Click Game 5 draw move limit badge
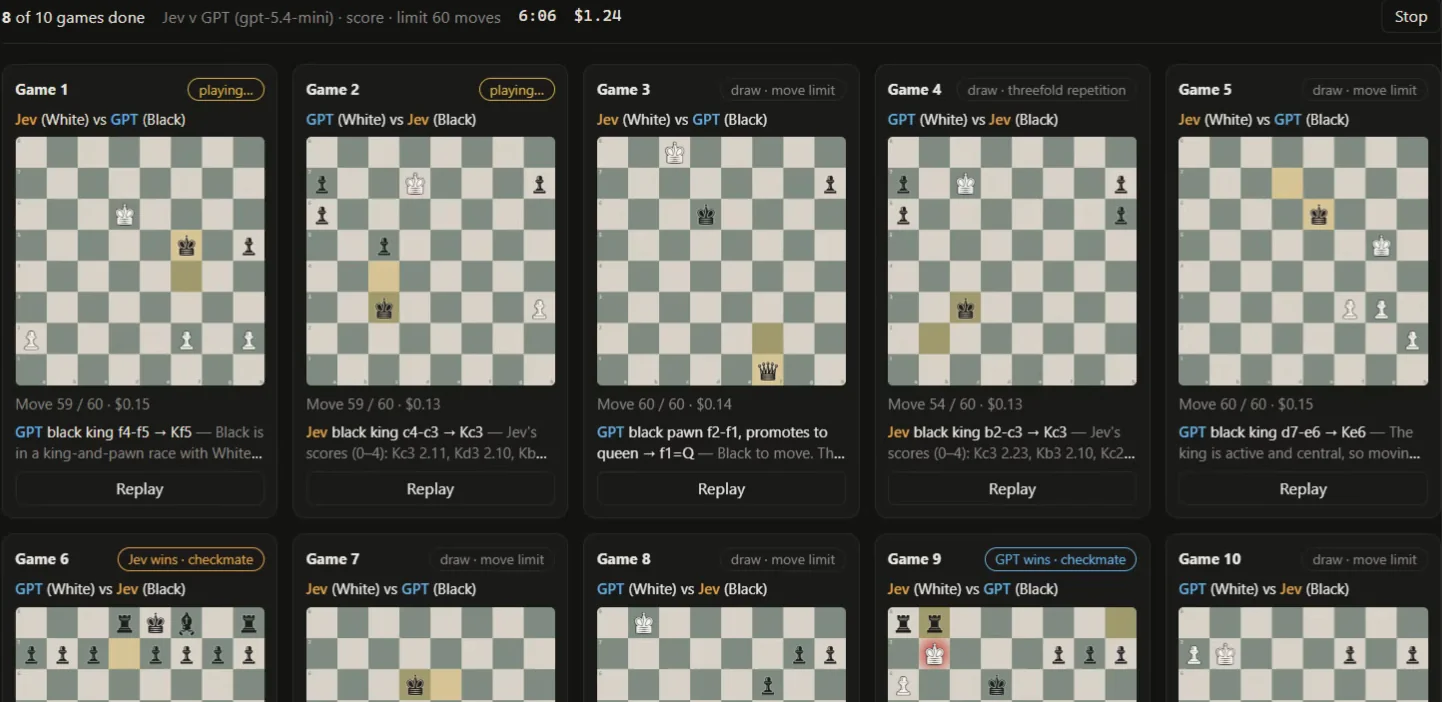 pos(1365,90)
